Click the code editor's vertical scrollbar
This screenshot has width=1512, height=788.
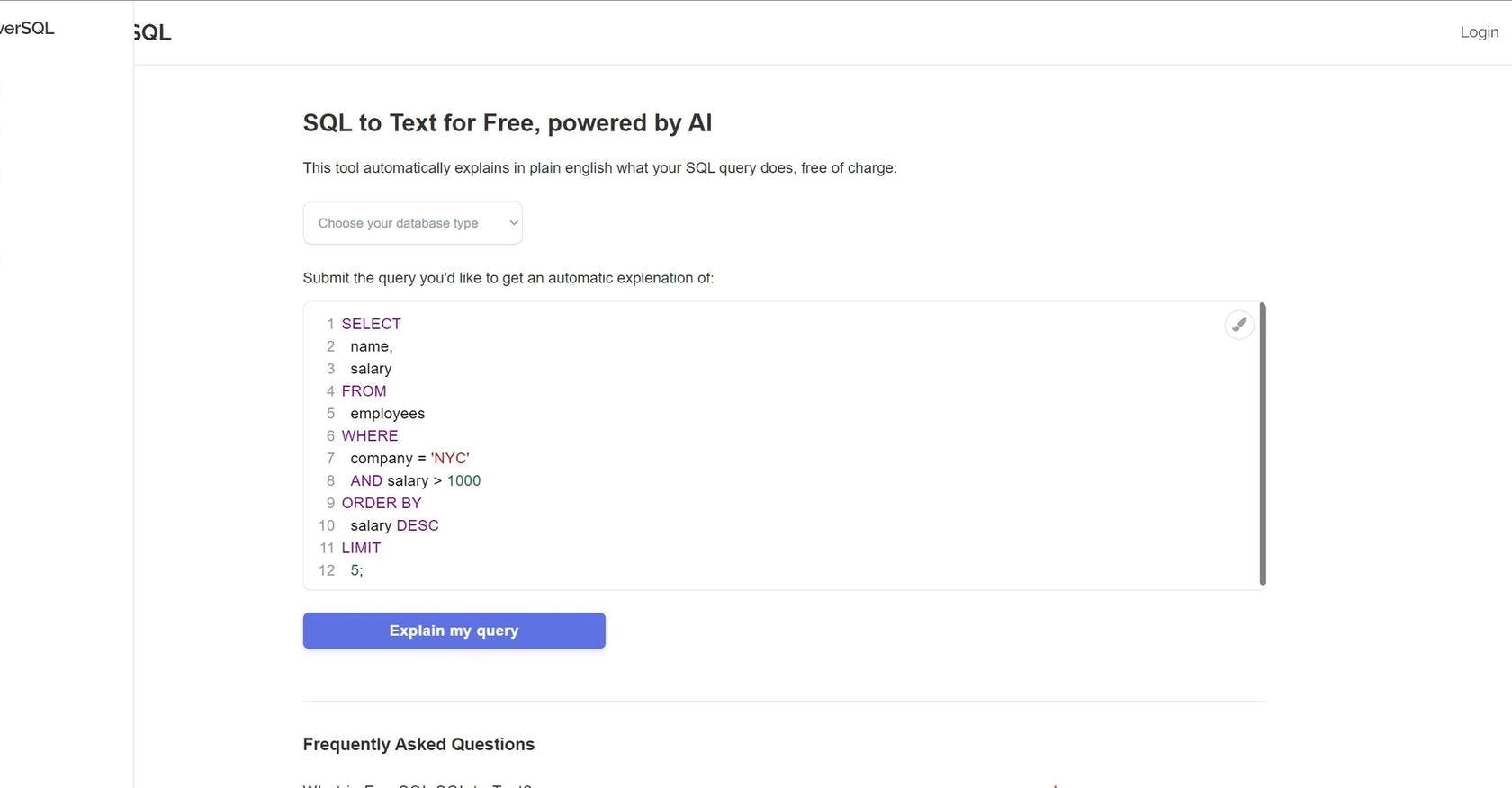click(1263, 444)
